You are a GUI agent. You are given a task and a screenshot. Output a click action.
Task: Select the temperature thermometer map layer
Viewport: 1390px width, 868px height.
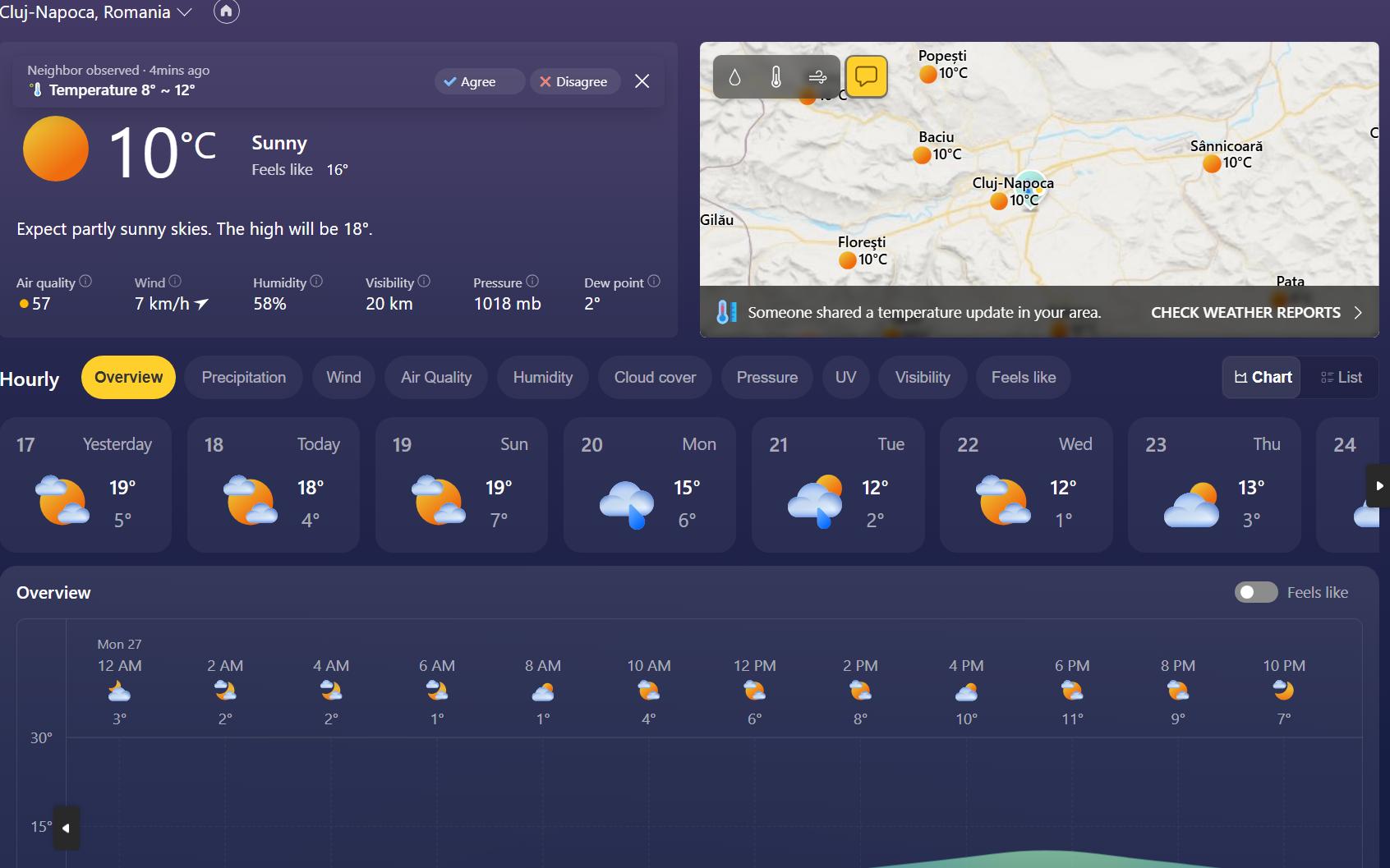tap(776, 77)
